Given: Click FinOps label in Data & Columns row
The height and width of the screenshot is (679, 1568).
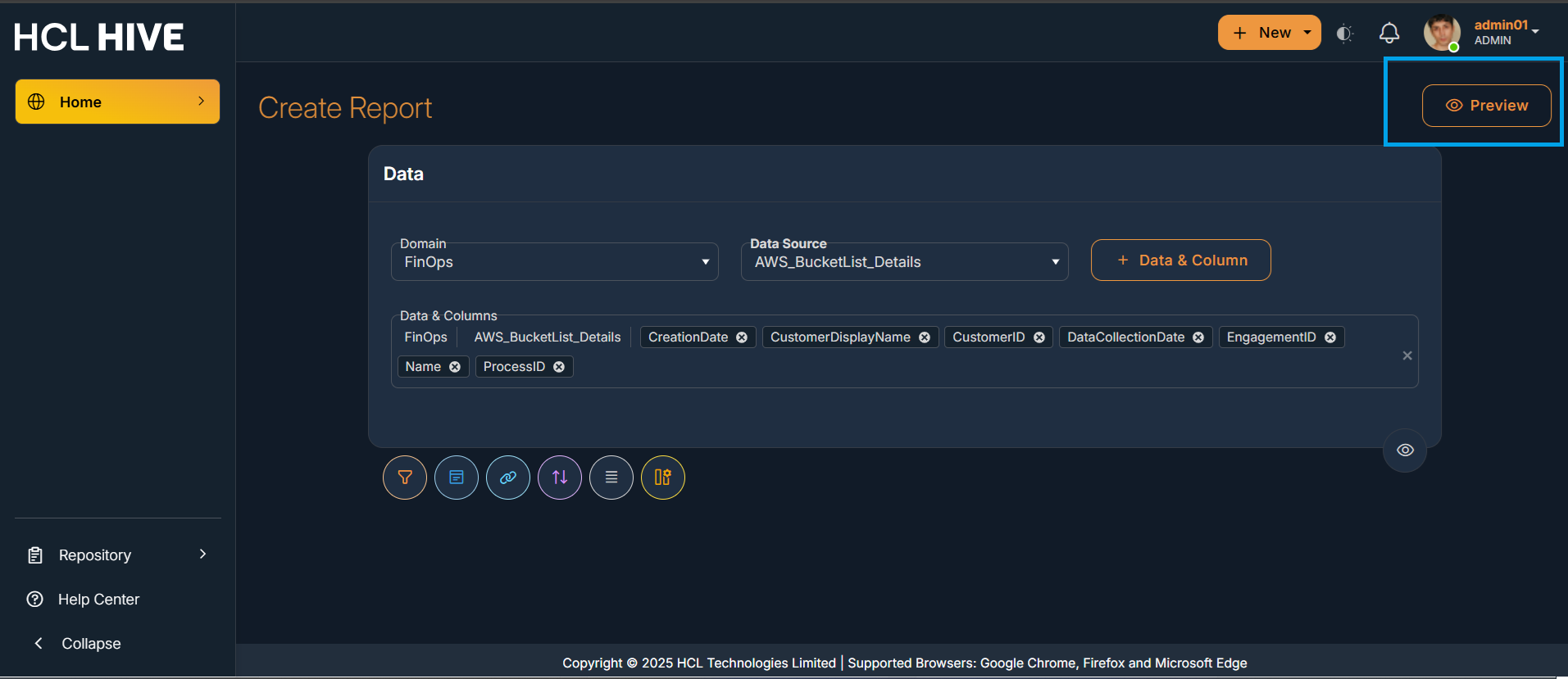Looking at the screenshot, I should pyautogui.click(x=425, y=337).
